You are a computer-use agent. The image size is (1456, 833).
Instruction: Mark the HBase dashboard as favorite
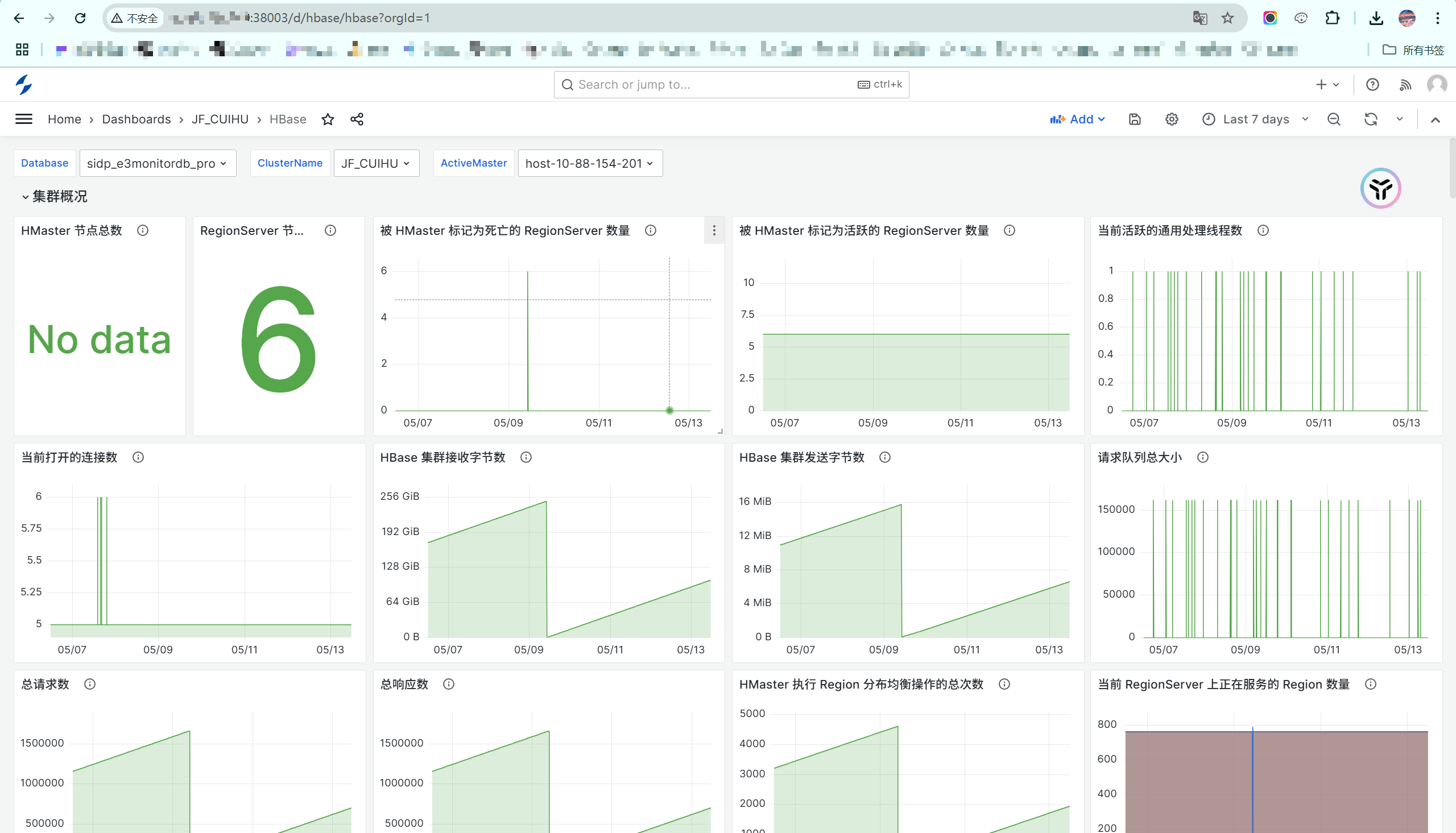[x=327, y=119]
